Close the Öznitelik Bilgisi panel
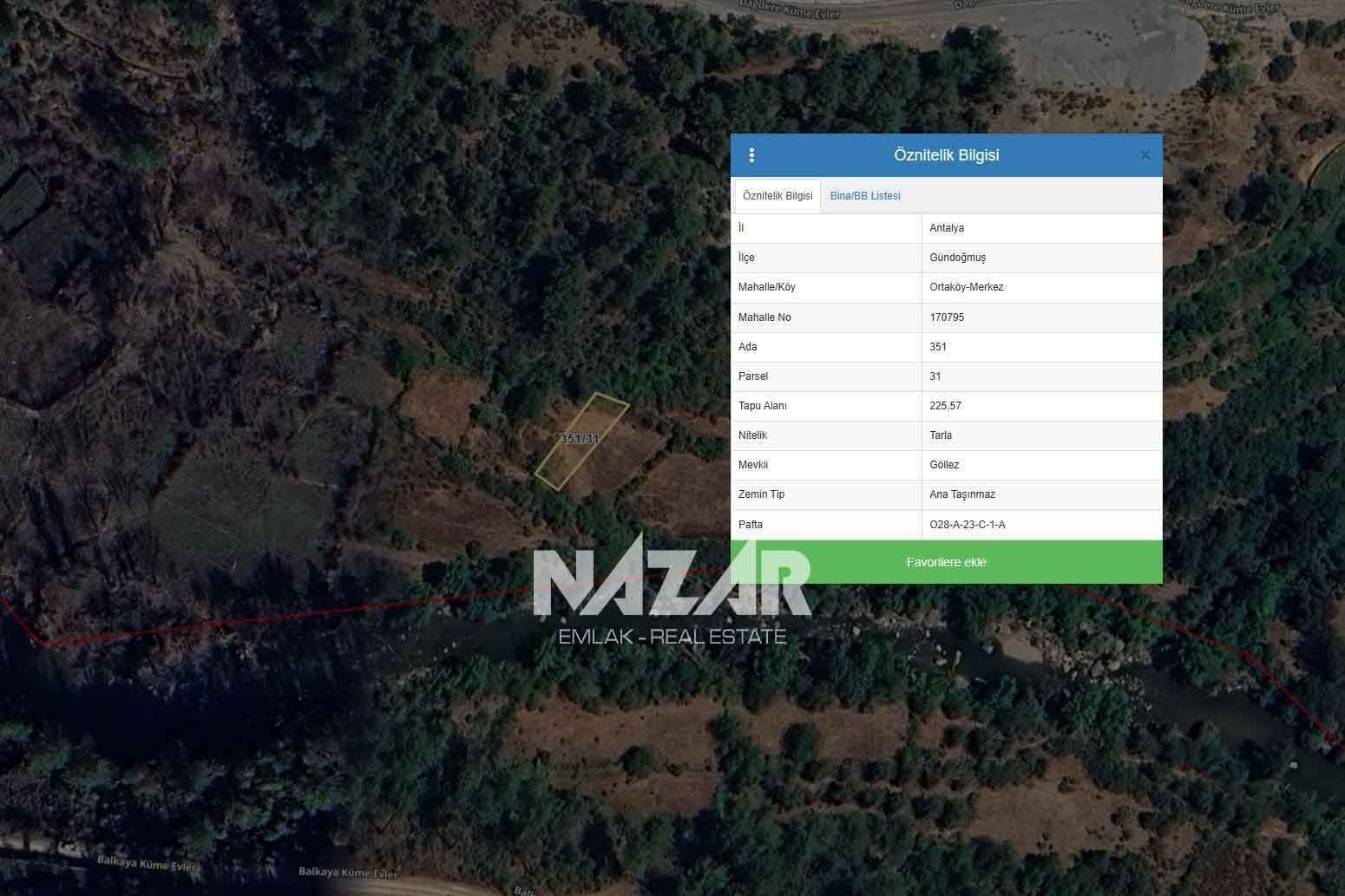Viewport: 1345px width, 896px height. tap(1145, 155)
